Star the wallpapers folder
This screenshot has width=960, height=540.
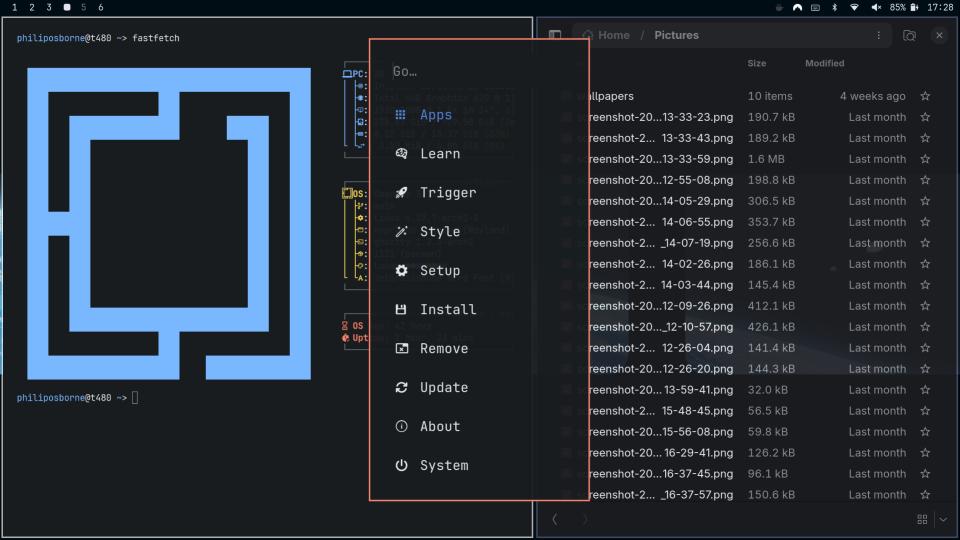click(x=925, y=96)
